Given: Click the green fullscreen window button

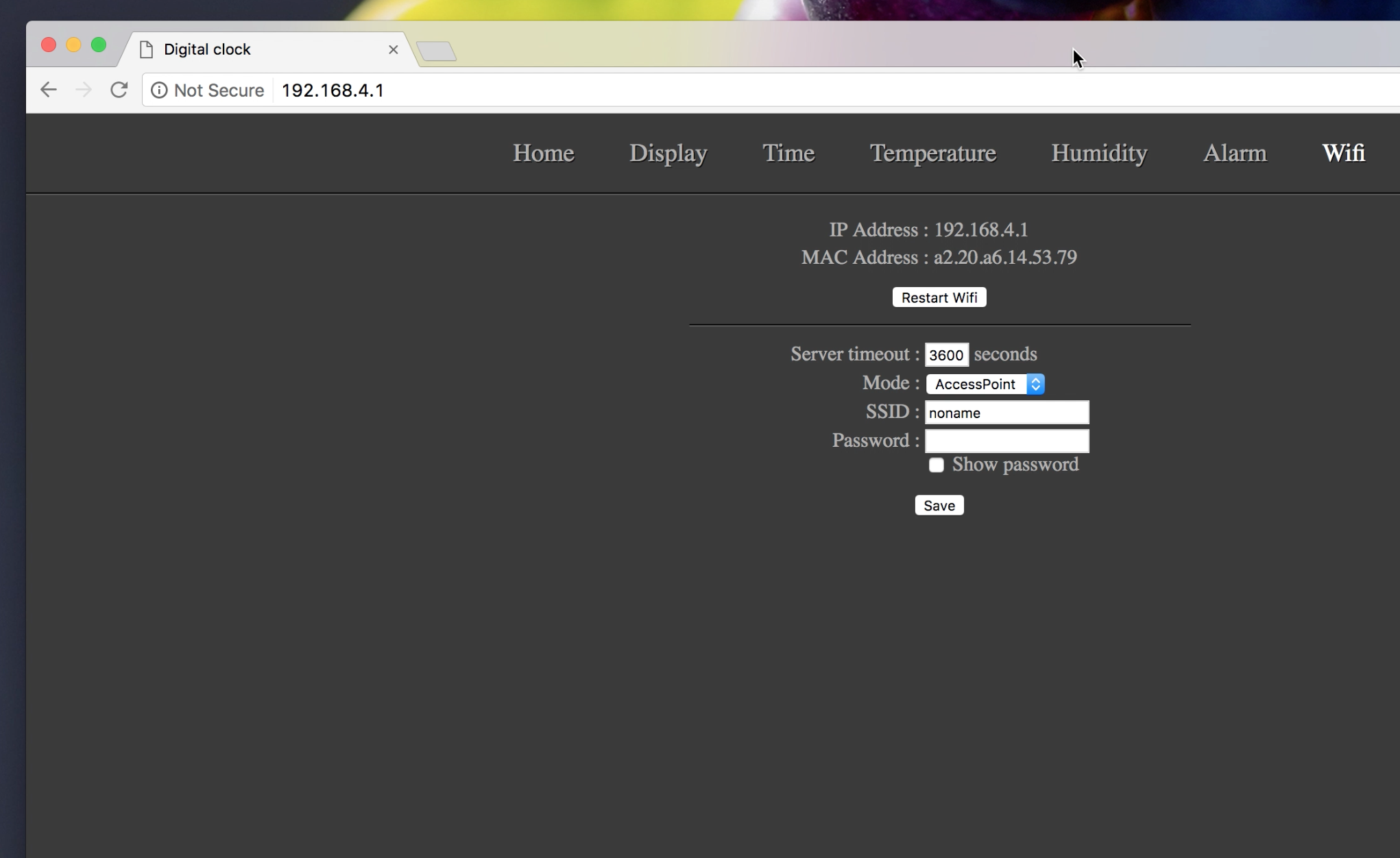Looking at the screenshot, I should click(99, 45).
